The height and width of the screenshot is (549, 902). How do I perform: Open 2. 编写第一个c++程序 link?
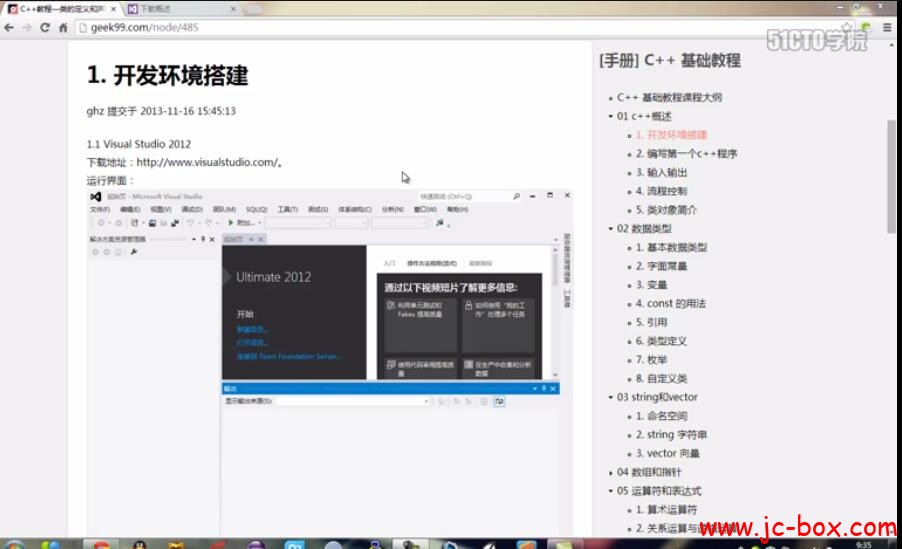tap(686, 154)
